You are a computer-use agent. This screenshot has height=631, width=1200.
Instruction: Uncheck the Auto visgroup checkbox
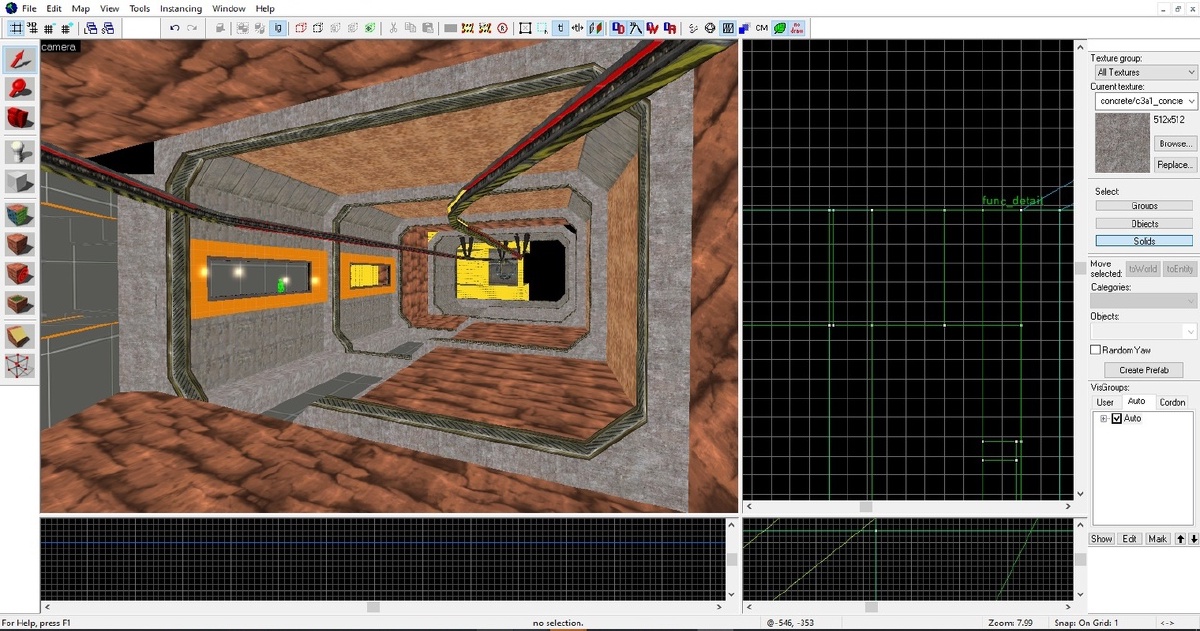[1117, 418]
